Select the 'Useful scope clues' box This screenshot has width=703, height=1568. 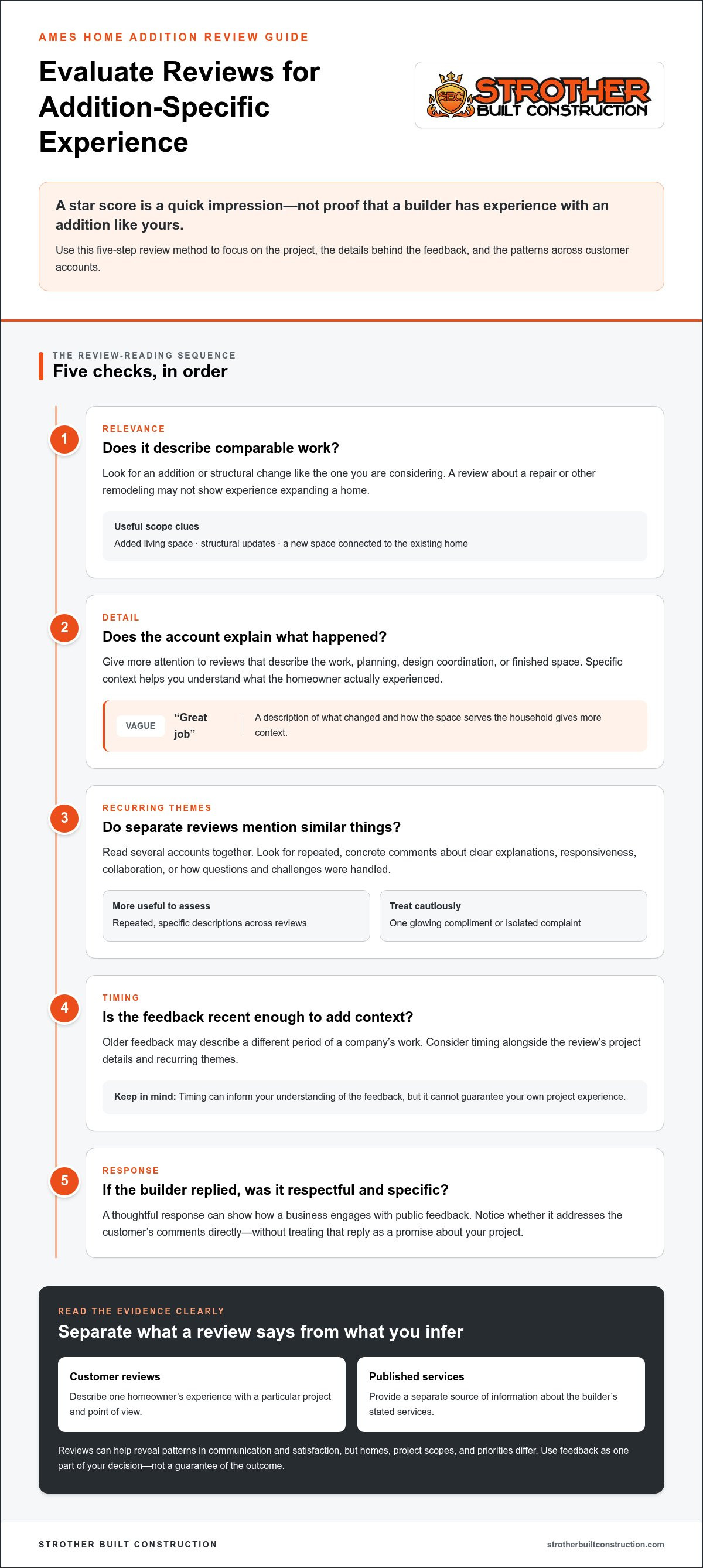[374, 536]
